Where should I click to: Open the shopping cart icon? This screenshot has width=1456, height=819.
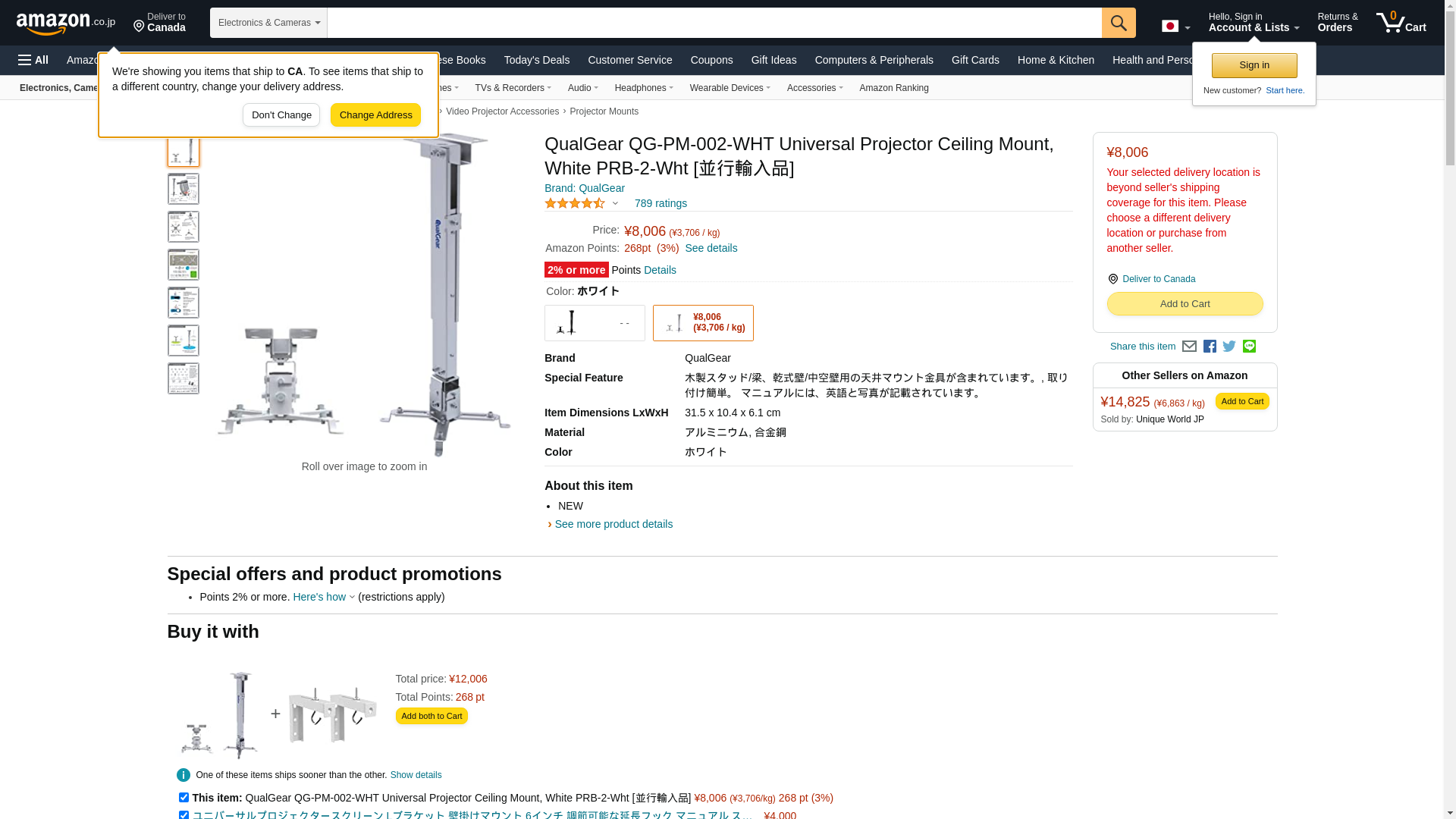click(x=1401, y=23)
